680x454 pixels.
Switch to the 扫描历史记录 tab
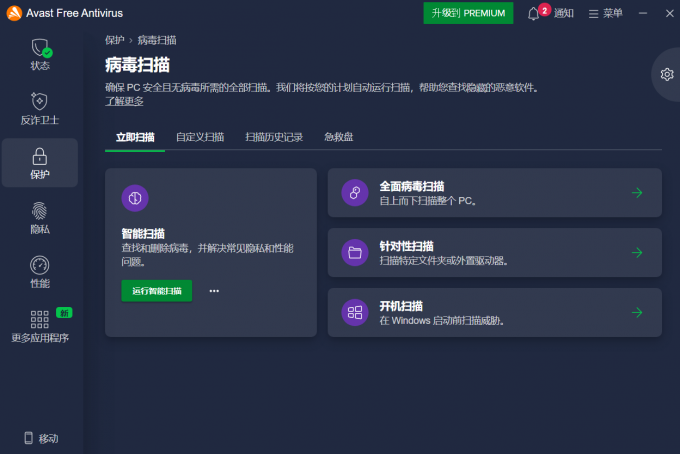[x=274, y=137]
